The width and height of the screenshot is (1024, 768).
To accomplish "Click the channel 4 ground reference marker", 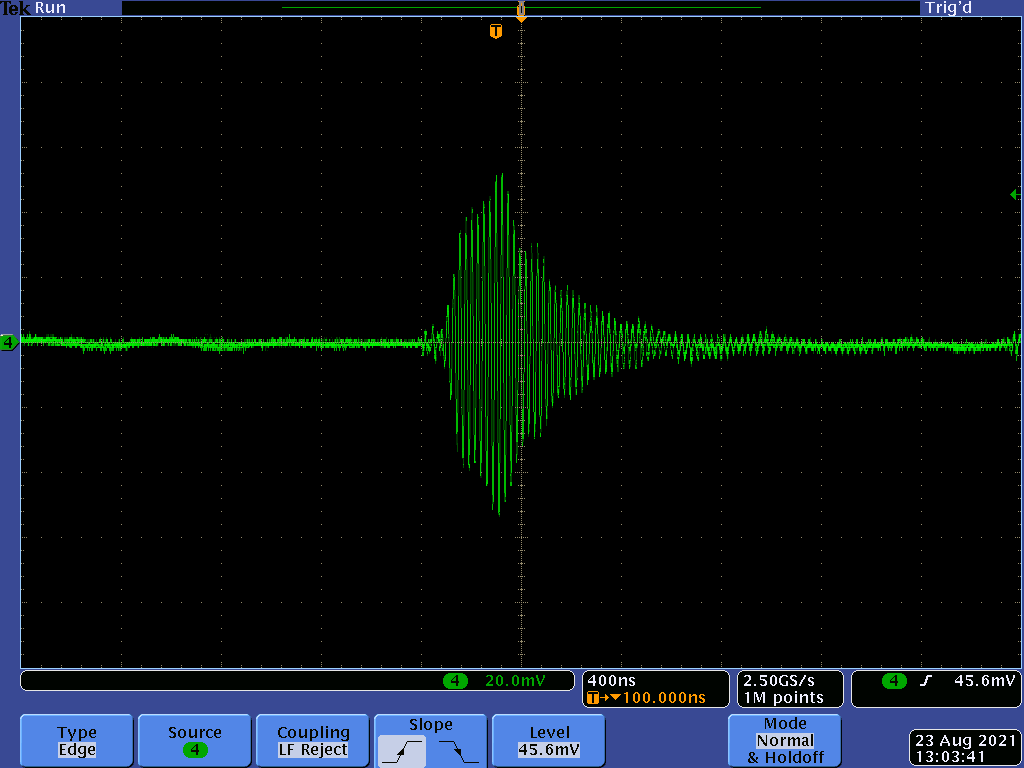I will (x=9, y=343).
